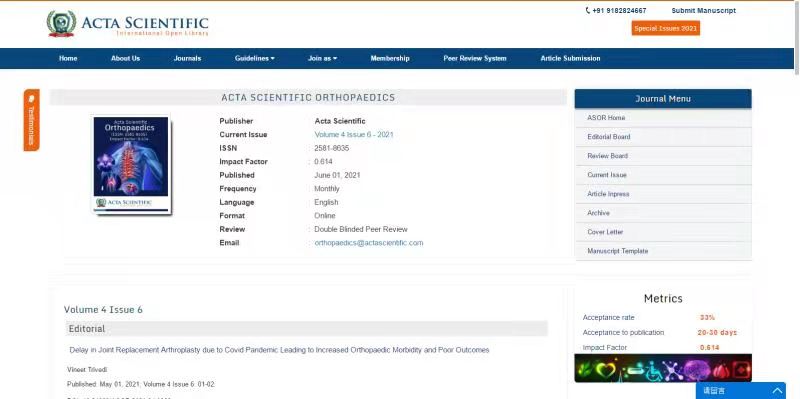This screenshot has height=399, width=800.
Task: Click Acceptance to publication 20-30 days value
Action: coord(717,333)
